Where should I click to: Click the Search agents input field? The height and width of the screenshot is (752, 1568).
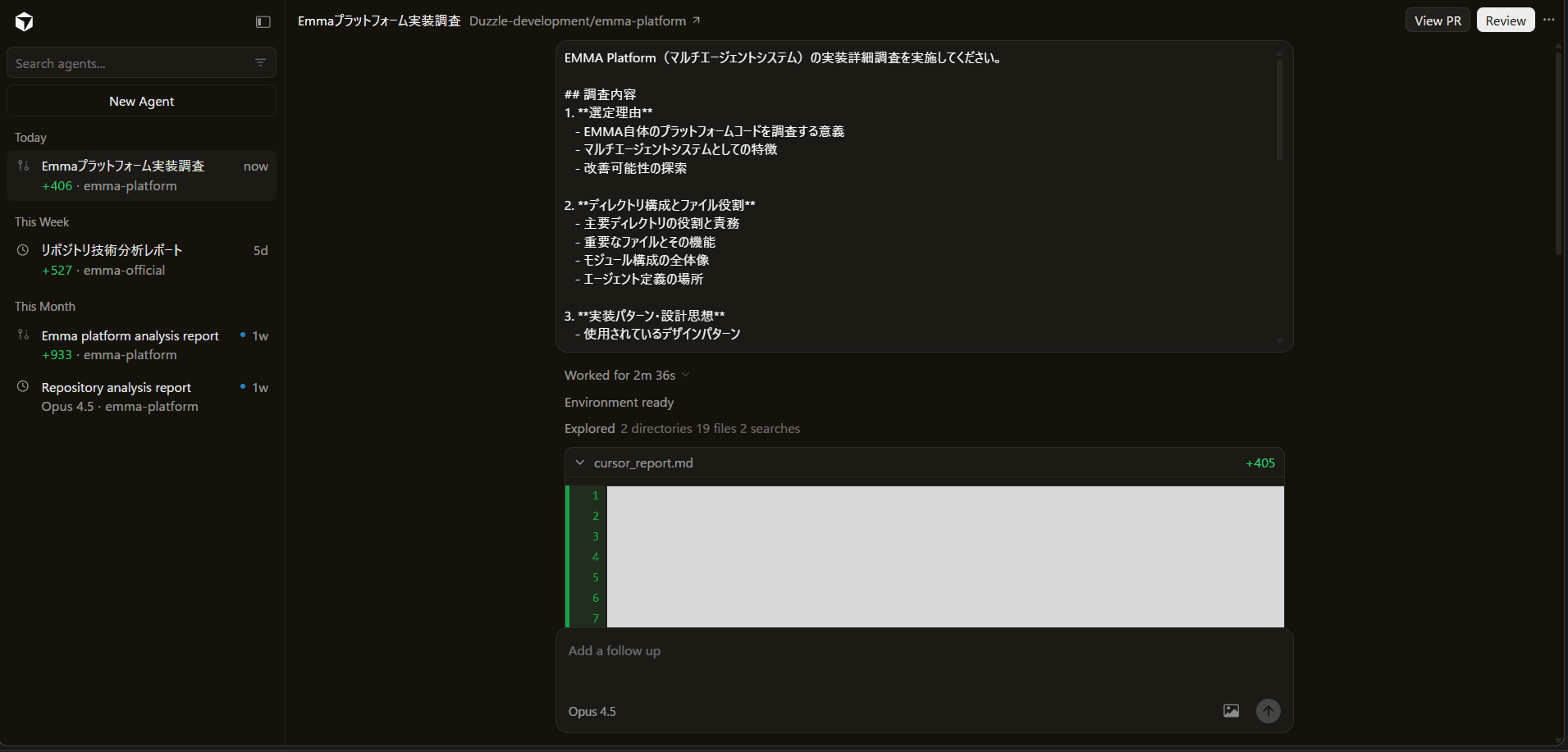(131, 63)
